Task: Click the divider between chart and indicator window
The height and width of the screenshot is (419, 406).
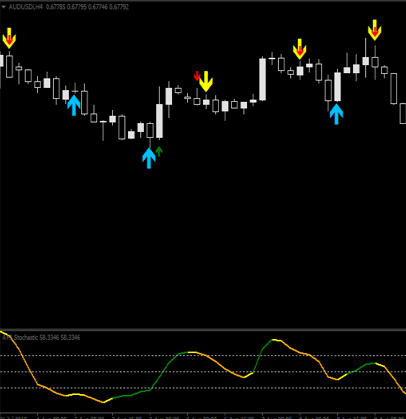Action: (203, 330)
